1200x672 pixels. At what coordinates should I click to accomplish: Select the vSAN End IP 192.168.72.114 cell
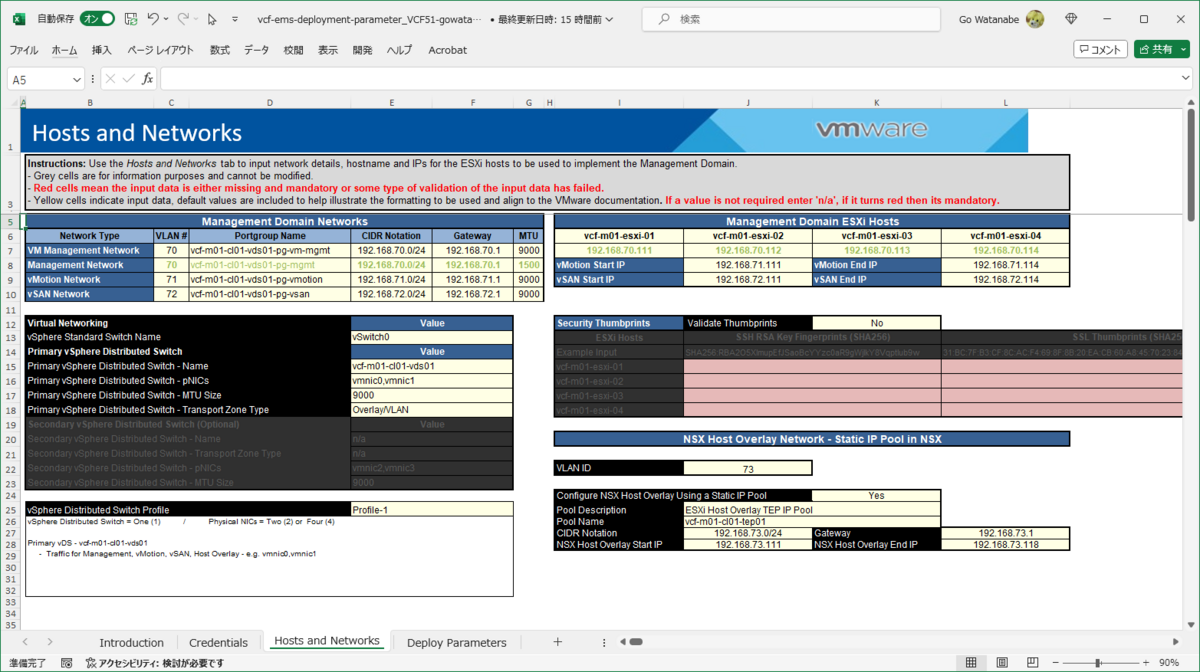pos(1006,280)
